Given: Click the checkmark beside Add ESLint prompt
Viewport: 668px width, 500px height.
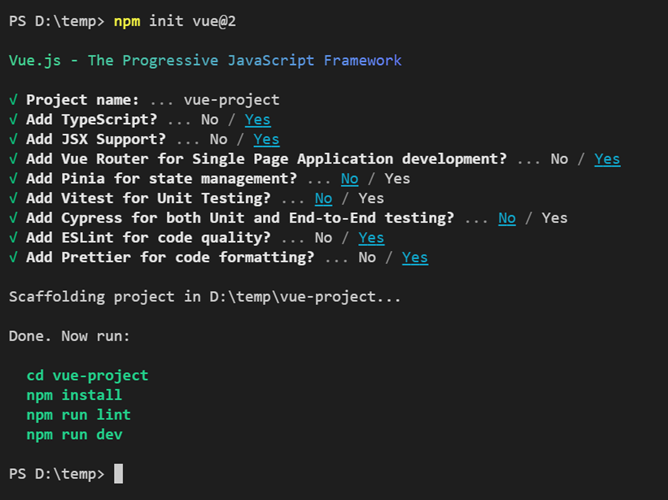Looking at the screenshot, I should point(13,238).
